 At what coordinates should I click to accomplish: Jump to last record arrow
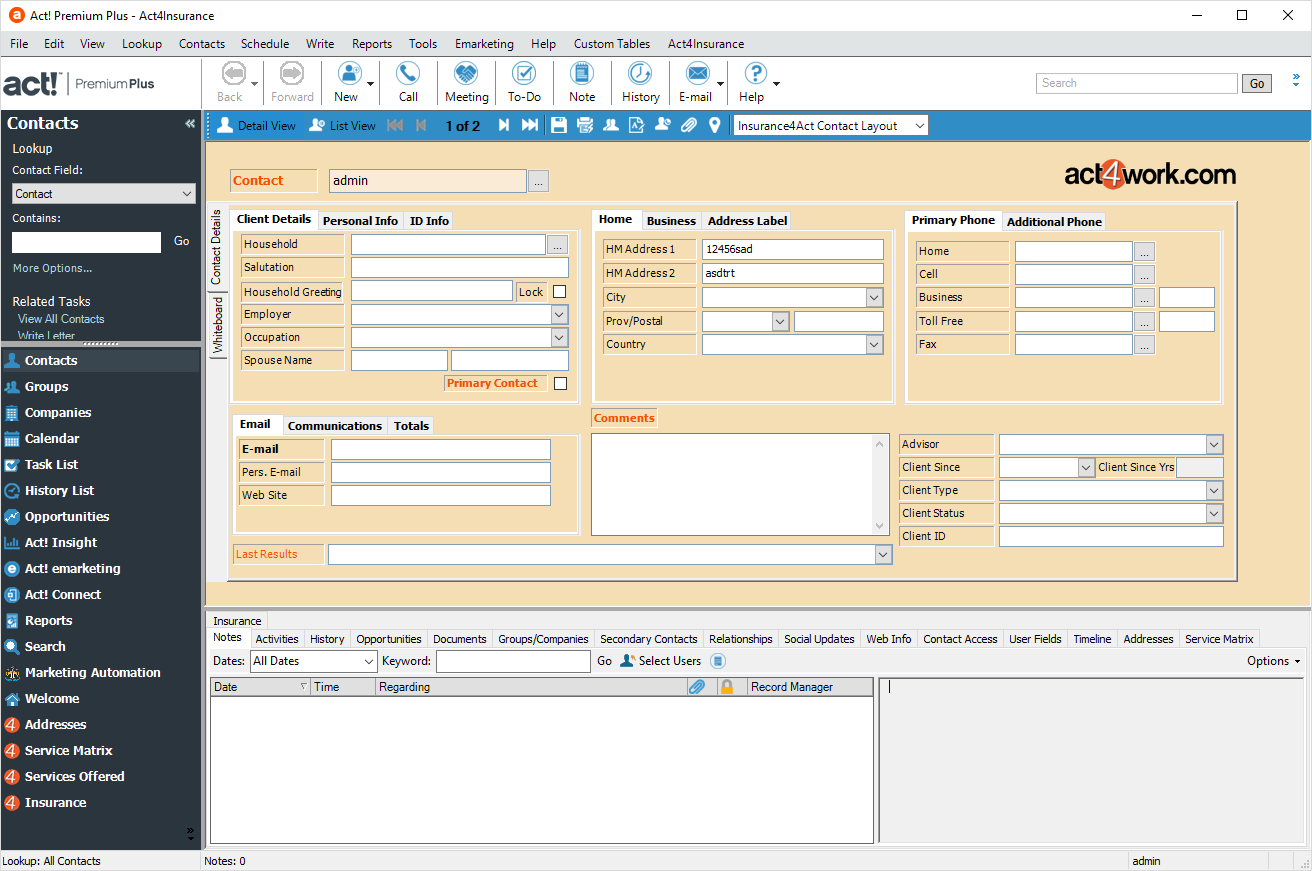(x=530, y=125)
